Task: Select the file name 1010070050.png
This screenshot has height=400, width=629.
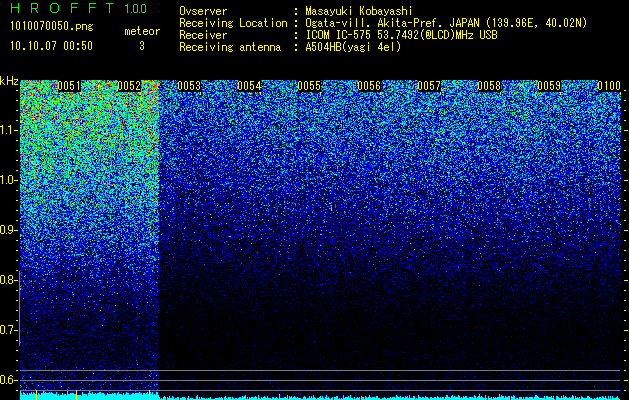Action: [52, 27]
